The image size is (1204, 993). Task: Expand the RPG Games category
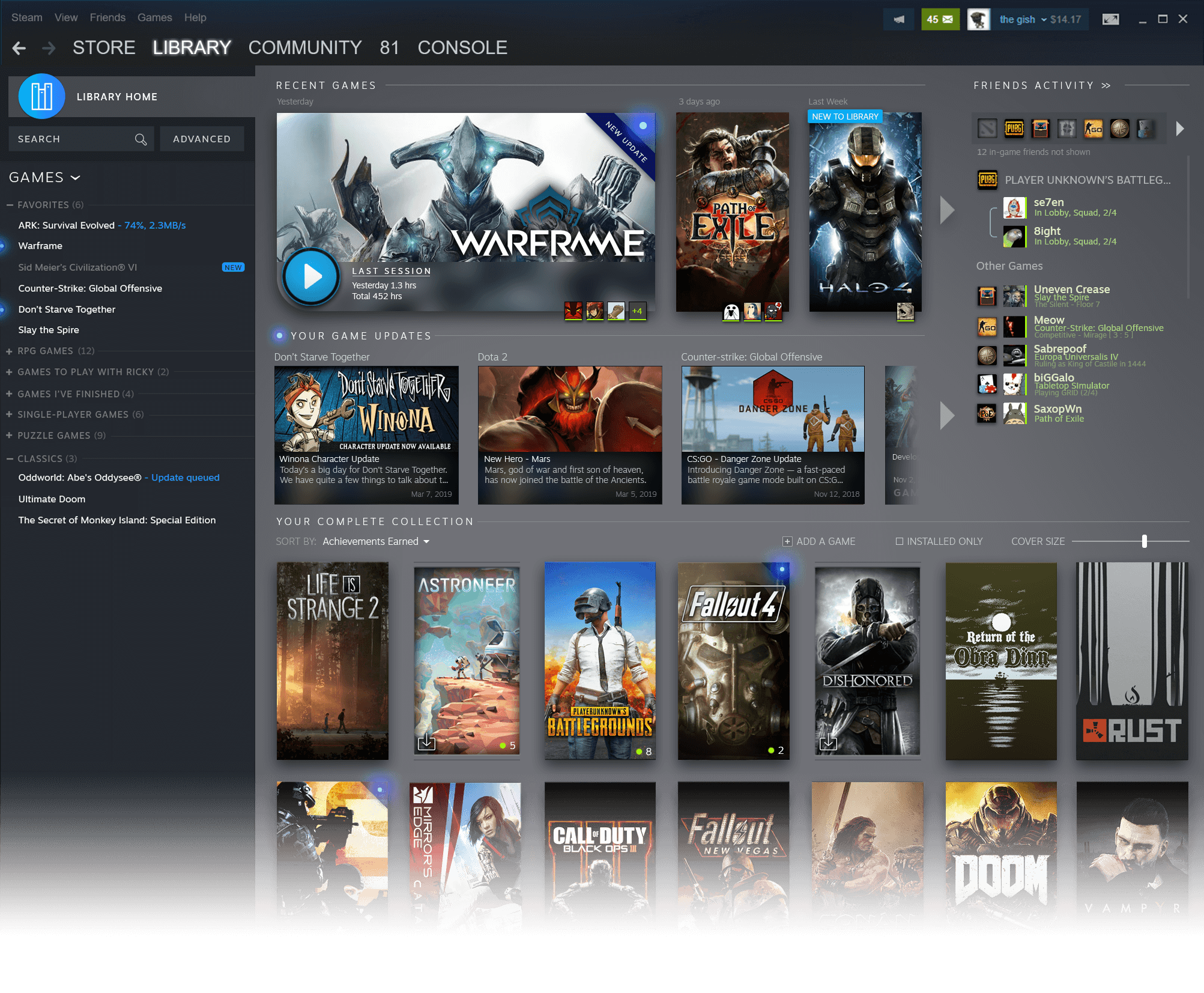pyautogui.click(x=10, y=351)
